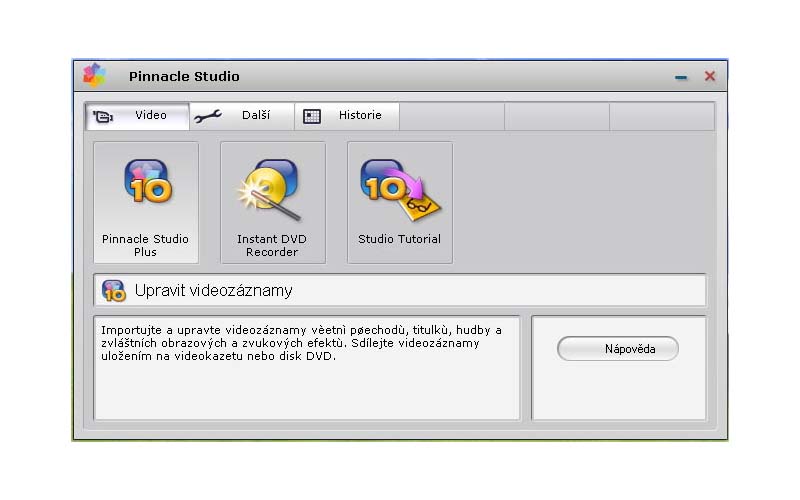The width and height of the screenshot is (800, 500).
Task: Click the first empty tab after Historie
Action: tap(452, 116)
